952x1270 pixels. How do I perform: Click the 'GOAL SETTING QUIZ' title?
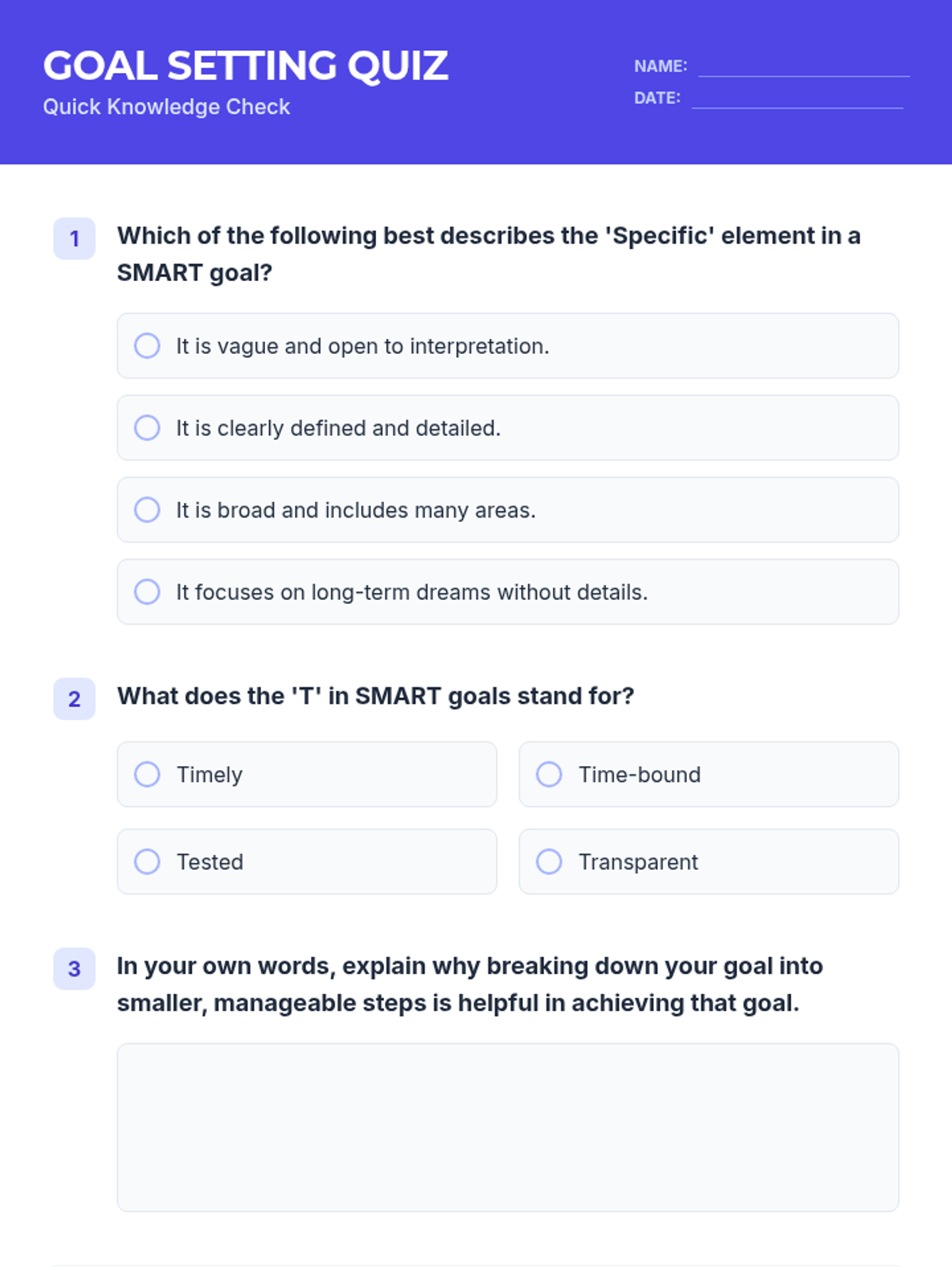point(246,66)
